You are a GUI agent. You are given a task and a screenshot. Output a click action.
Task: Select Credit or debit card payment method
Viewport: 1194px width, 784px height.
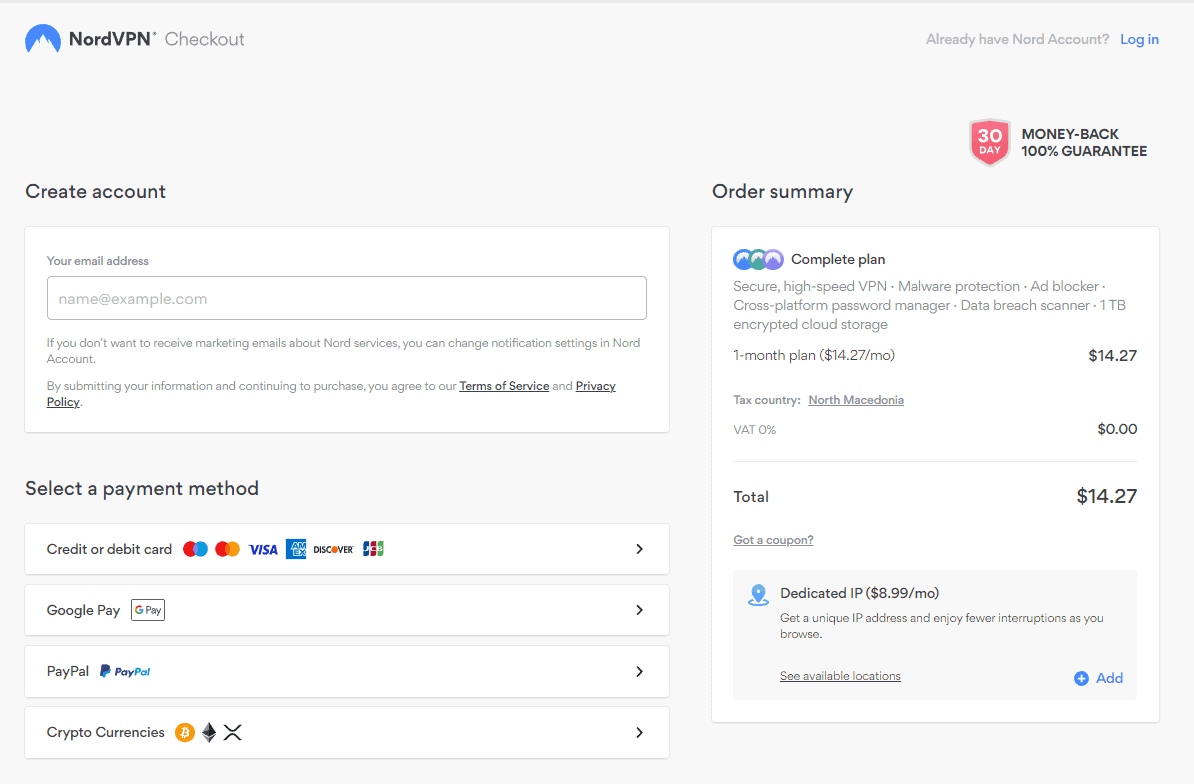tap(347, 549)
